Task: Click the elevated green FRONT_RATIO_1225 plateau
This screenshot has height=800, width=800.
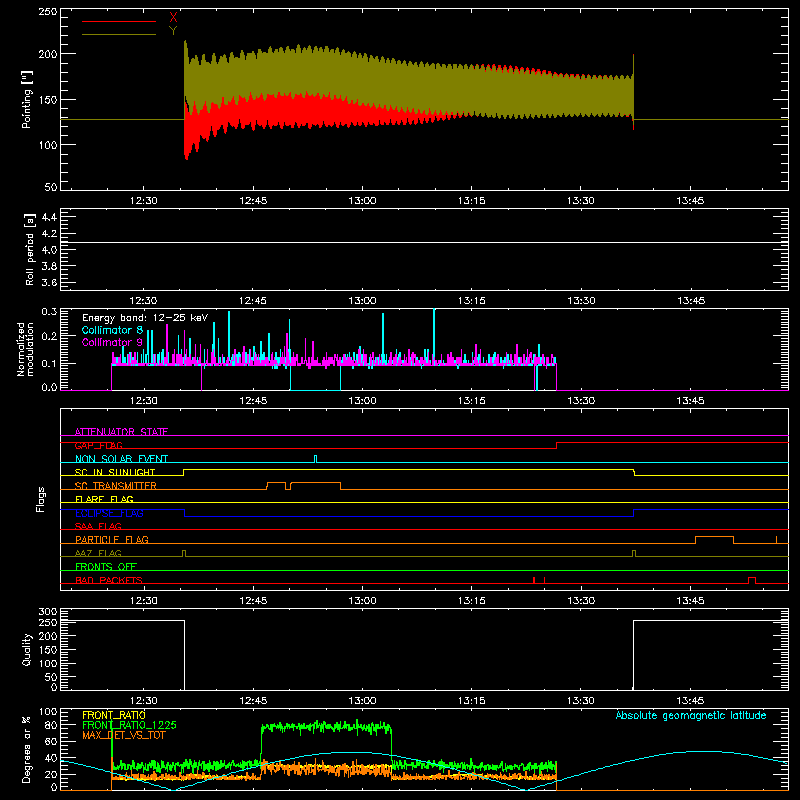Action: point(326,727)
